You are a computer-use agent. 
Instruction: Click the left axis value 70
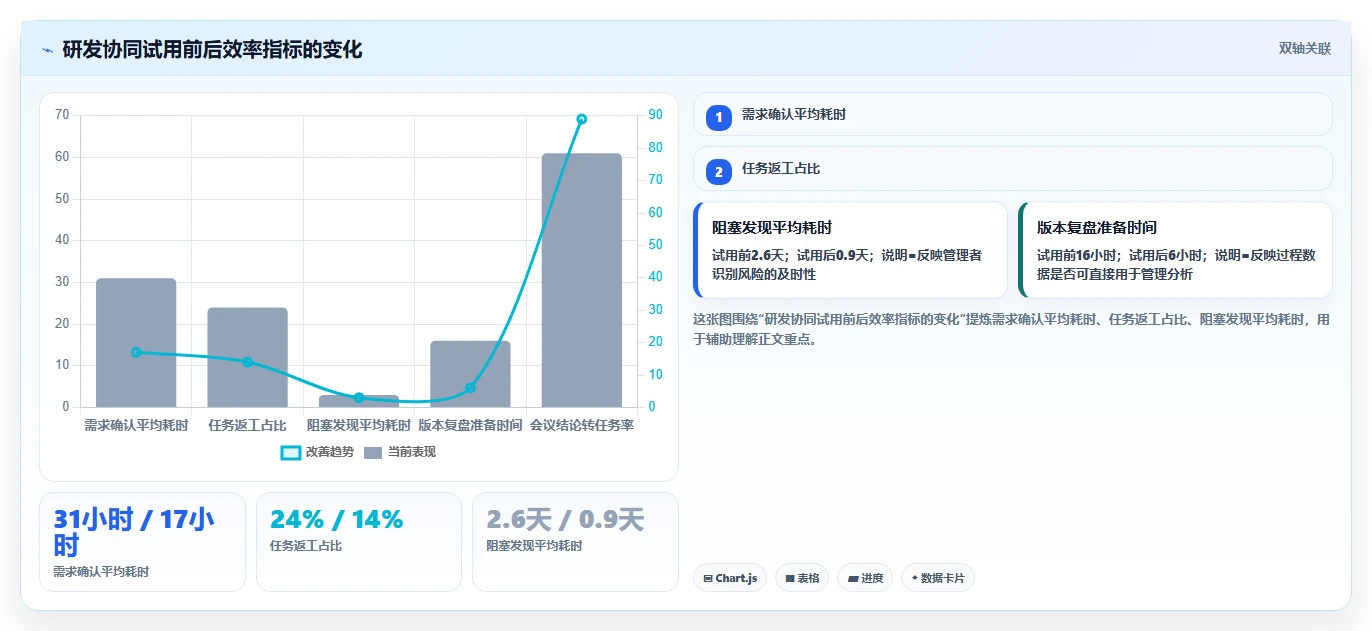click(62, 115)
